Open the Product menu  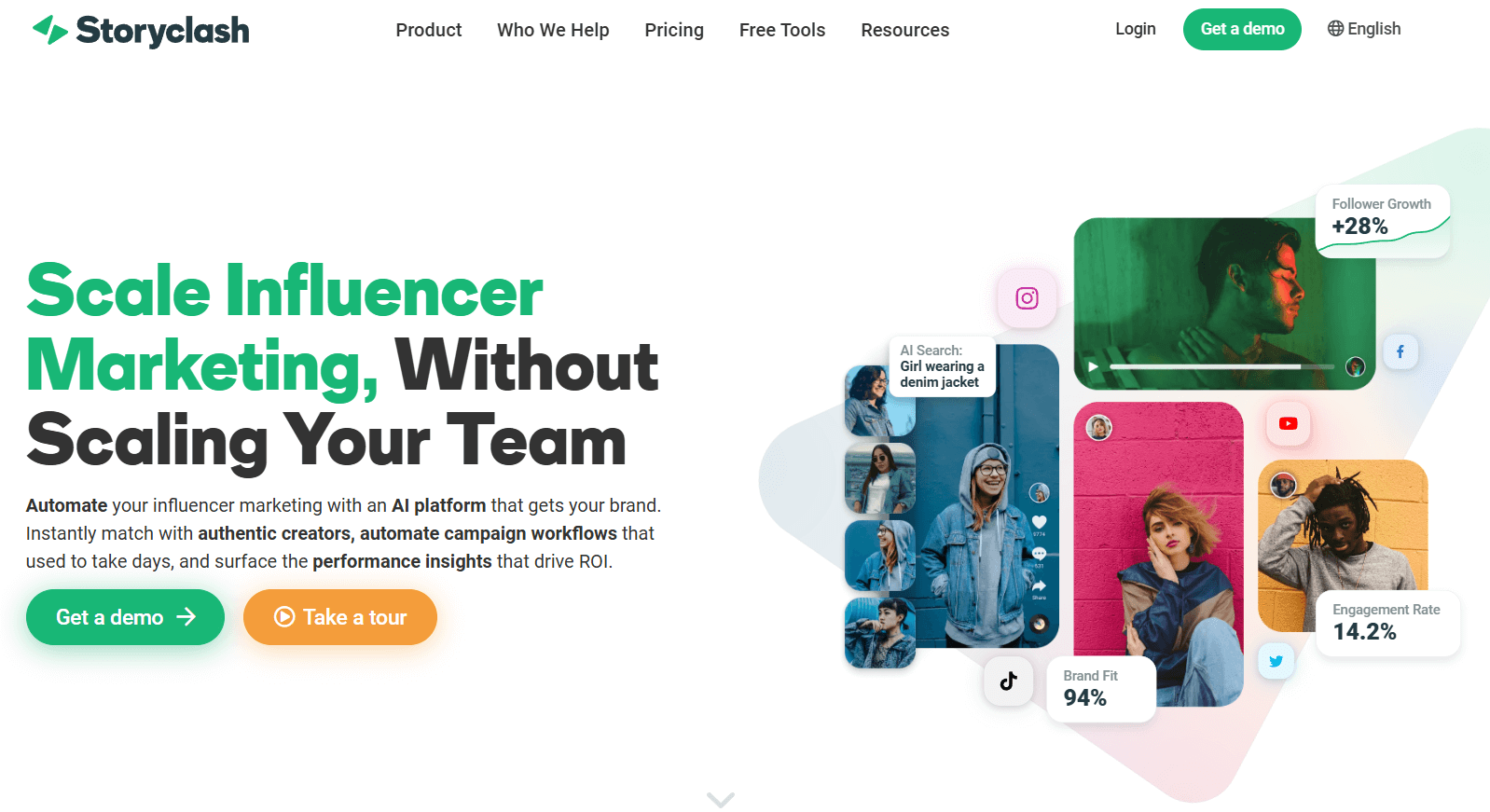click(x=429, y=30)
